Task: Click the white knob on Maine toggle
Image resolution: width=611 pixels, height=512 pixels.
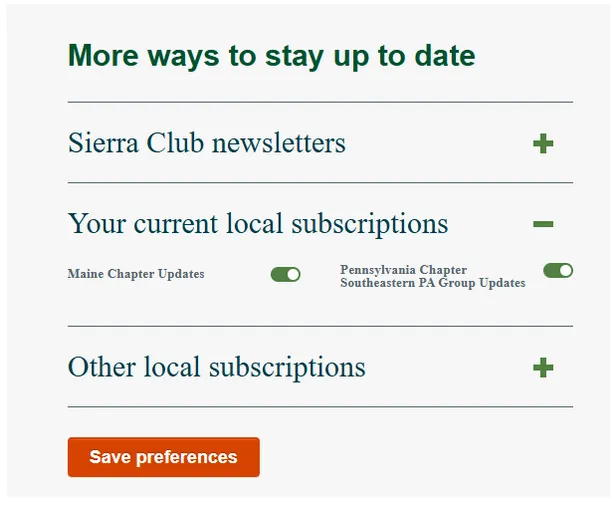Action: [293, 274]
